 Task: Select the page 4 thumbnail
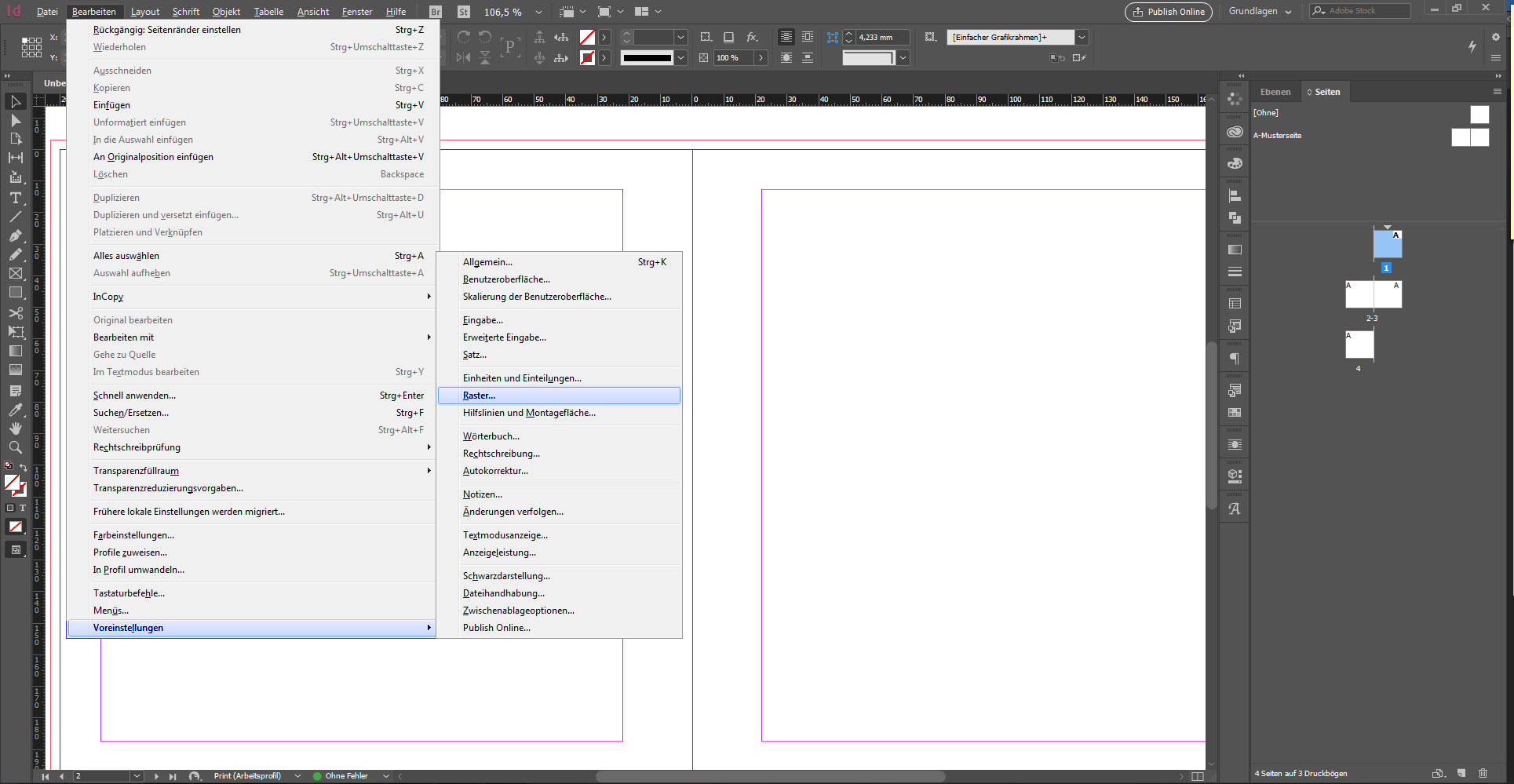coord(1359,345)
